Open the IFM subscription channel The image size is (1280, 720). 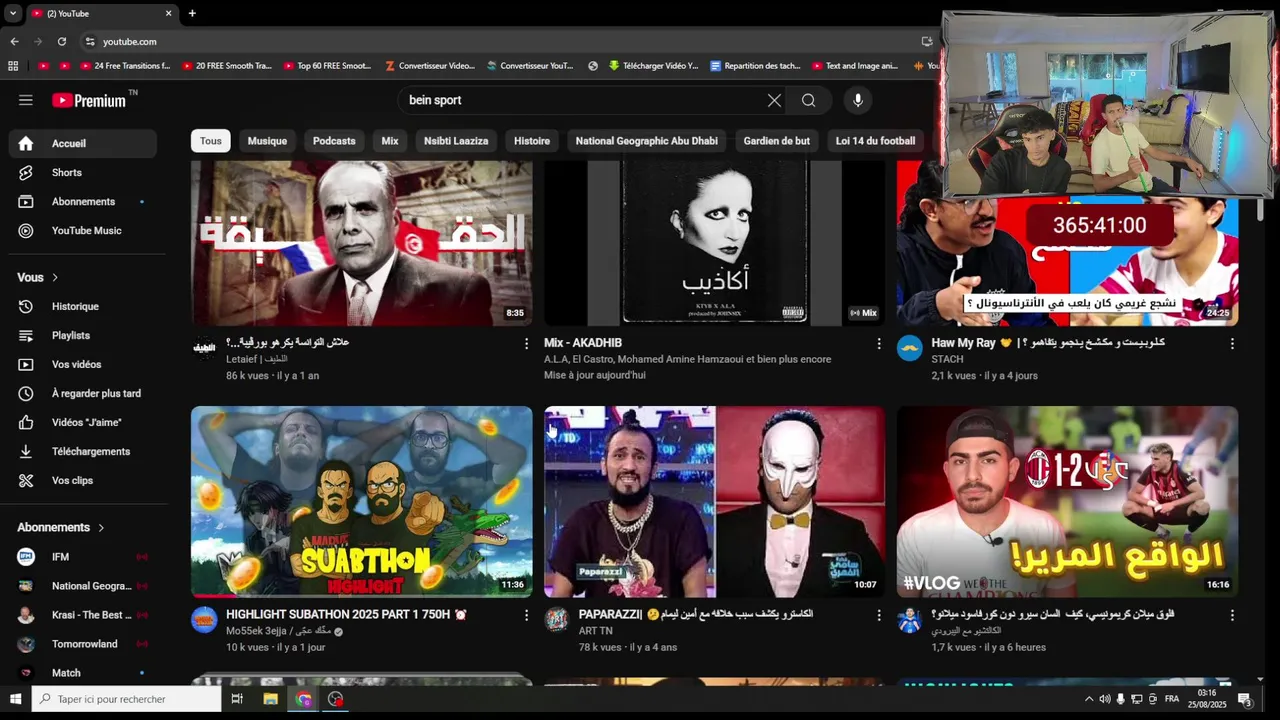[83, 557]
